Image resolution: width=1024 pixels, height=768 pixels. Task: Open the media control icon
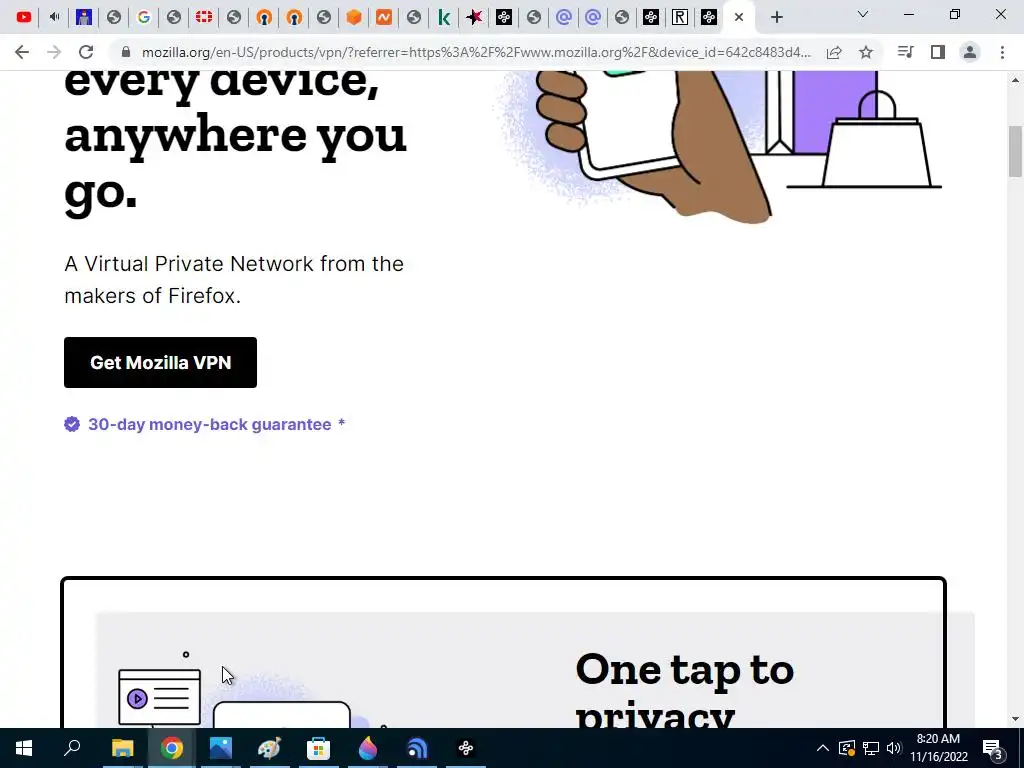[905, 52]
